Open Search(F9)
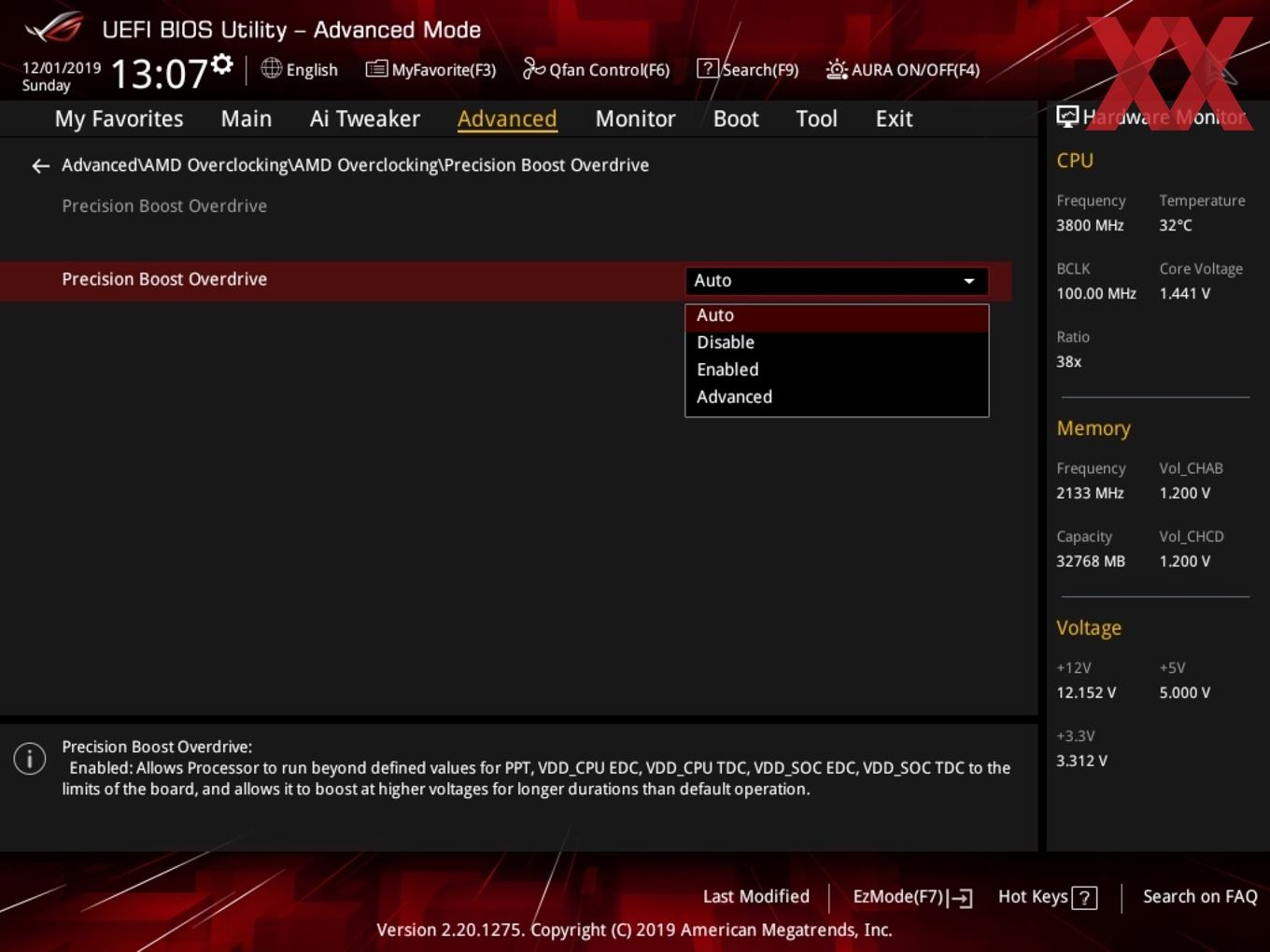 pos(748,70)
